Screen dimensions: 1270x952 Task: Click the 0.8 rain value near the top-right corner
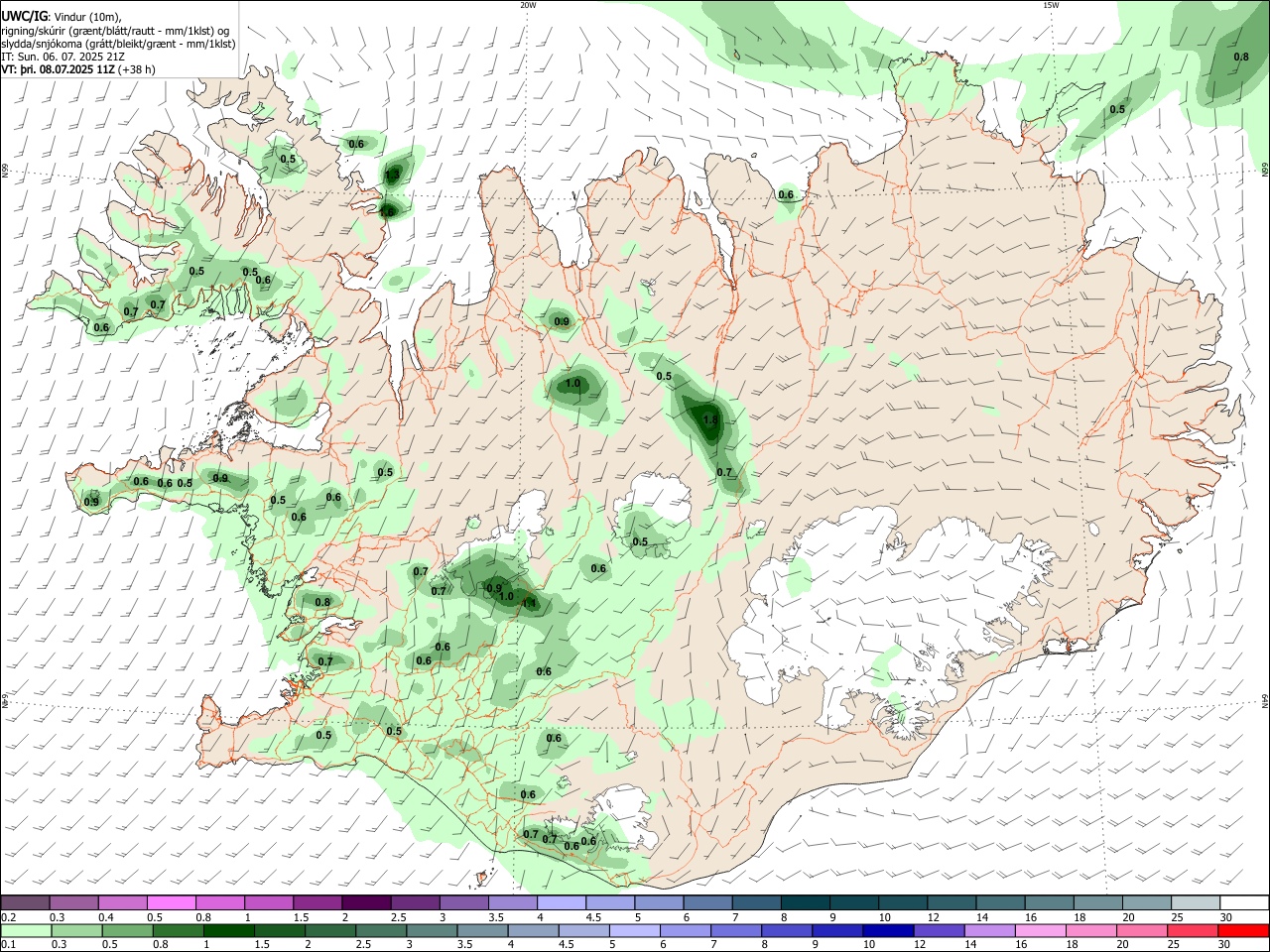point(1241,57)
